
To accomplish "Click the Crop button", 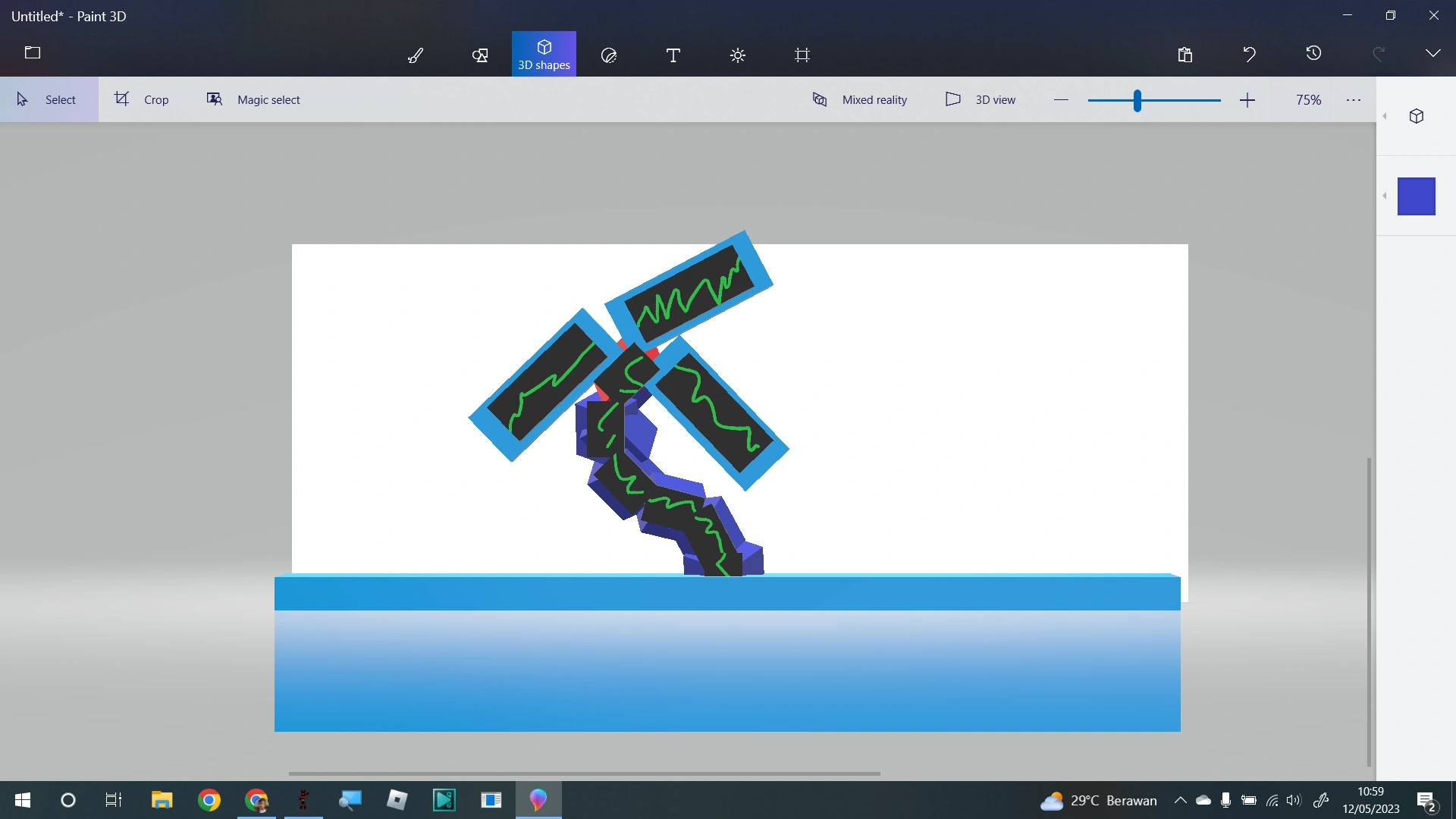I will click(142, 99).
